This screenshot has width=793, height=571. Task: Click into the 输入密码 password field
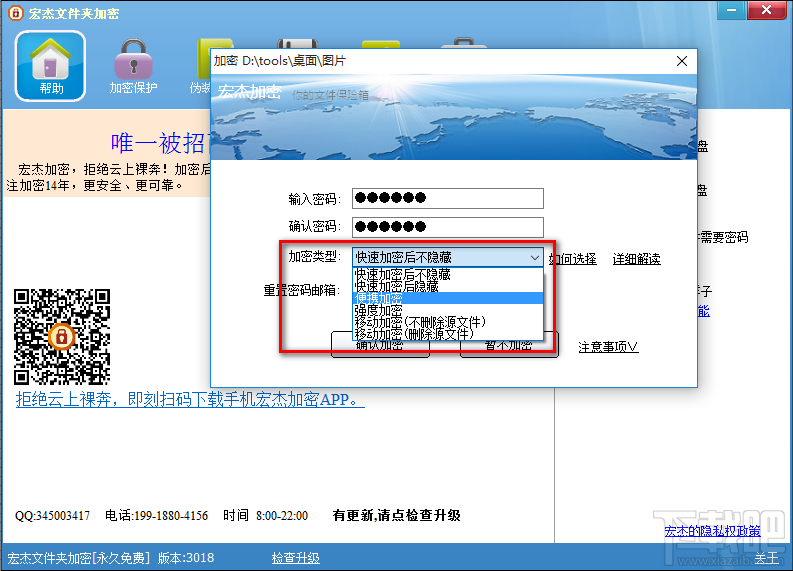click(x=448, y=198)
